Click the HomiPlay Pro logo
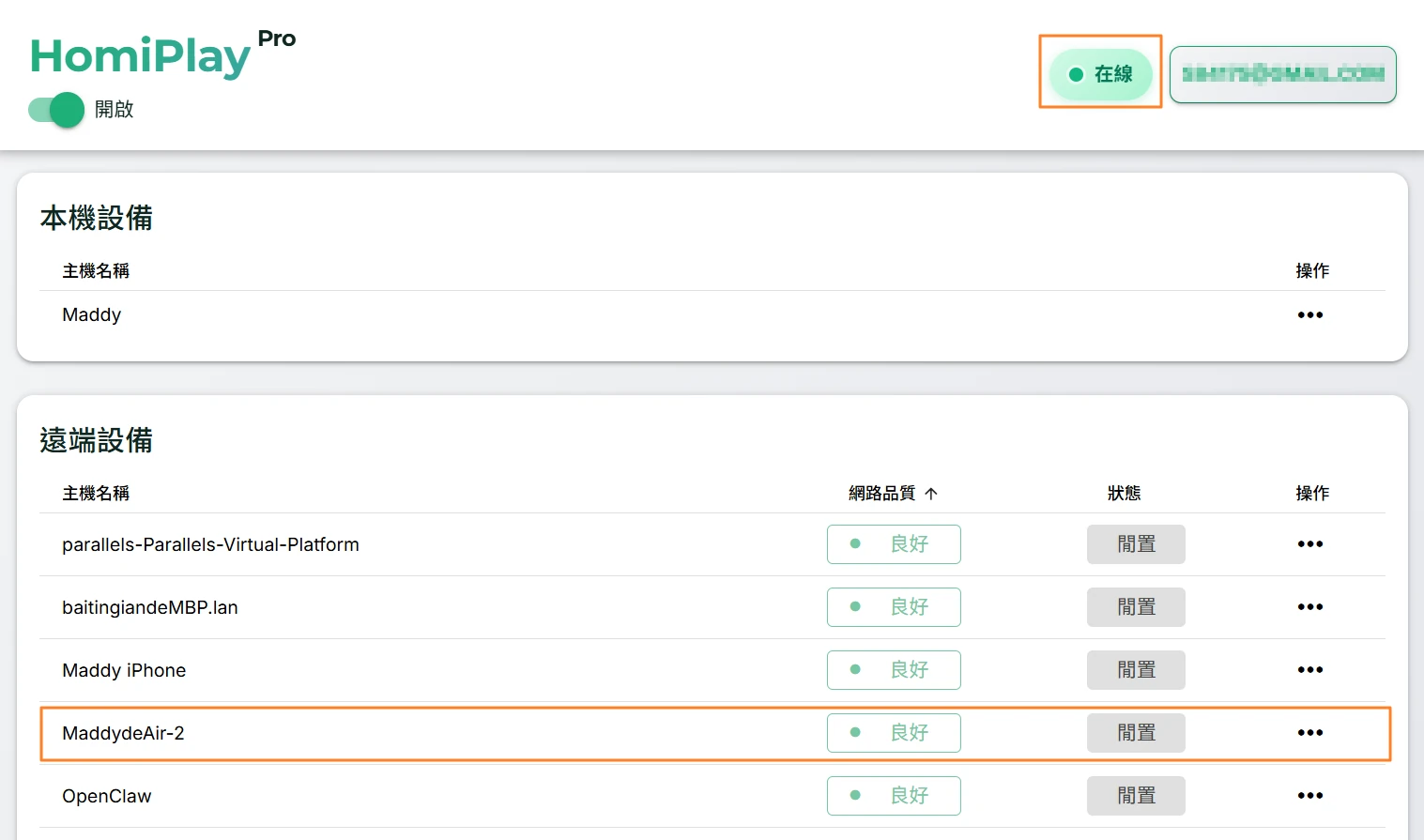The image size is (1424, 840). (163, 53)
